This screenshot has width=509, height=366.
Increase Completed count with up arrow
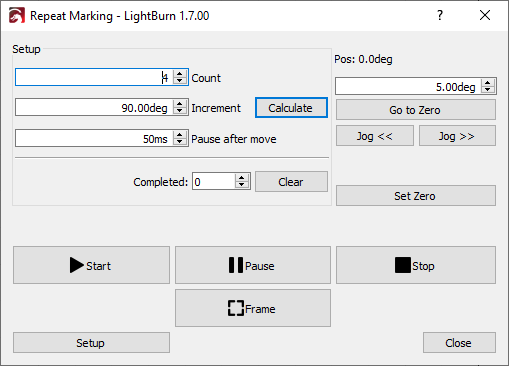(242, 178)
